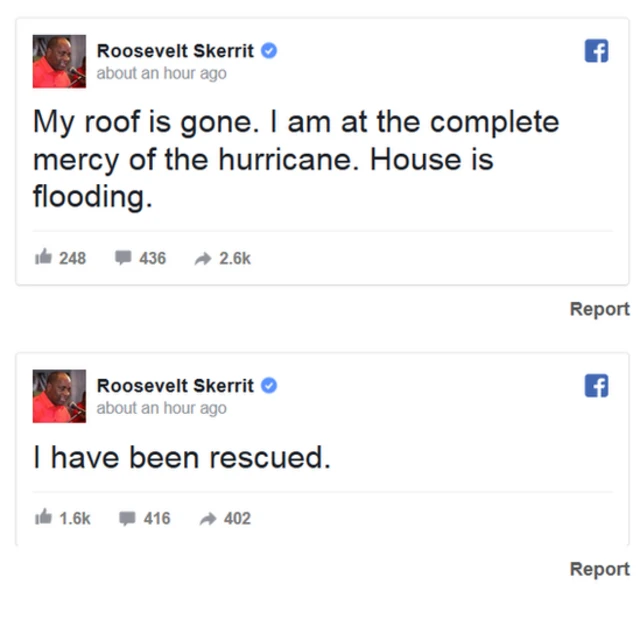Open Roosevelt Skerrit's name on the rescued post
The width and height of the screenshot is (640, 640).
175,385
